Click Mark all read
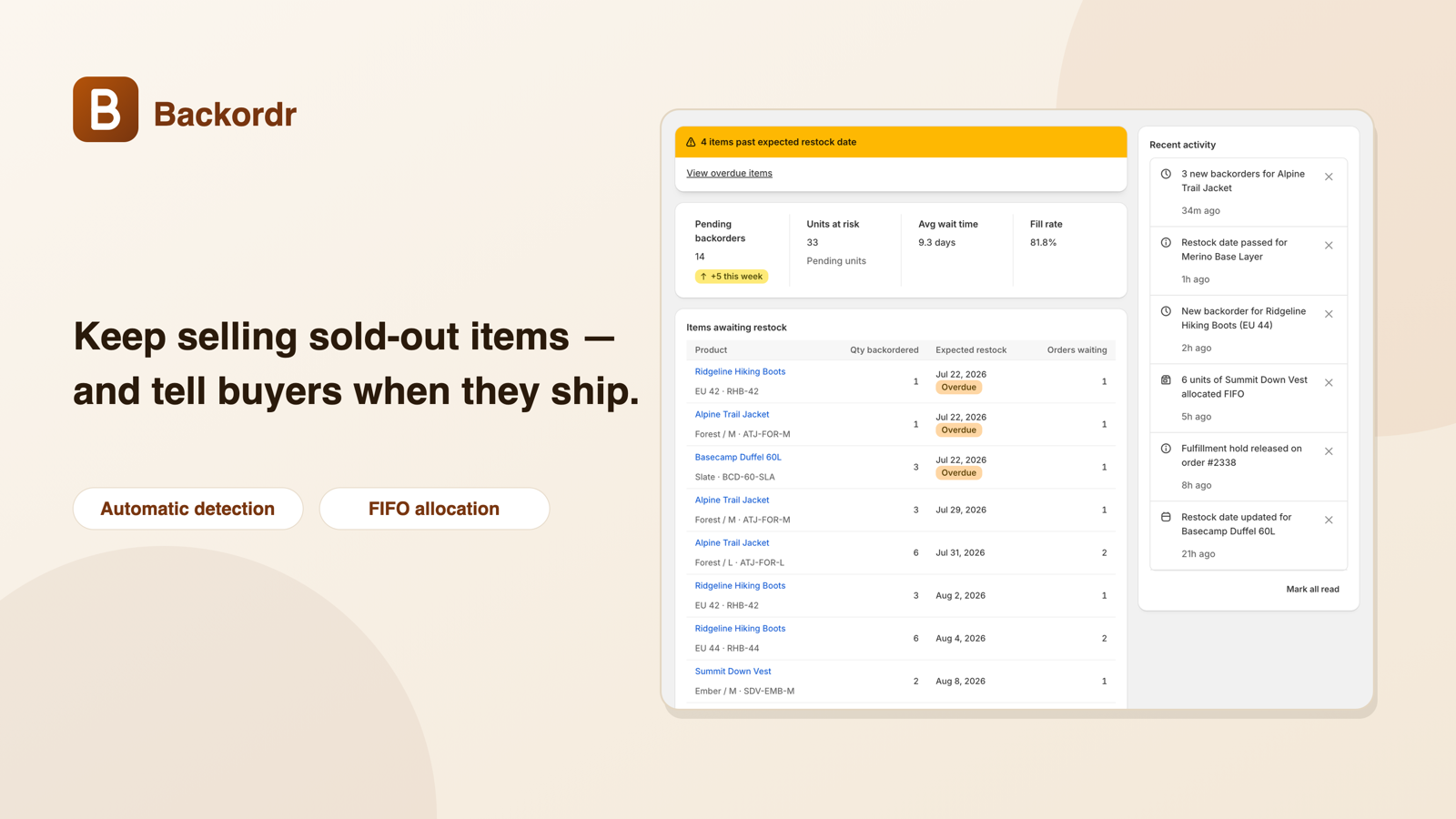 (1312, 589)
